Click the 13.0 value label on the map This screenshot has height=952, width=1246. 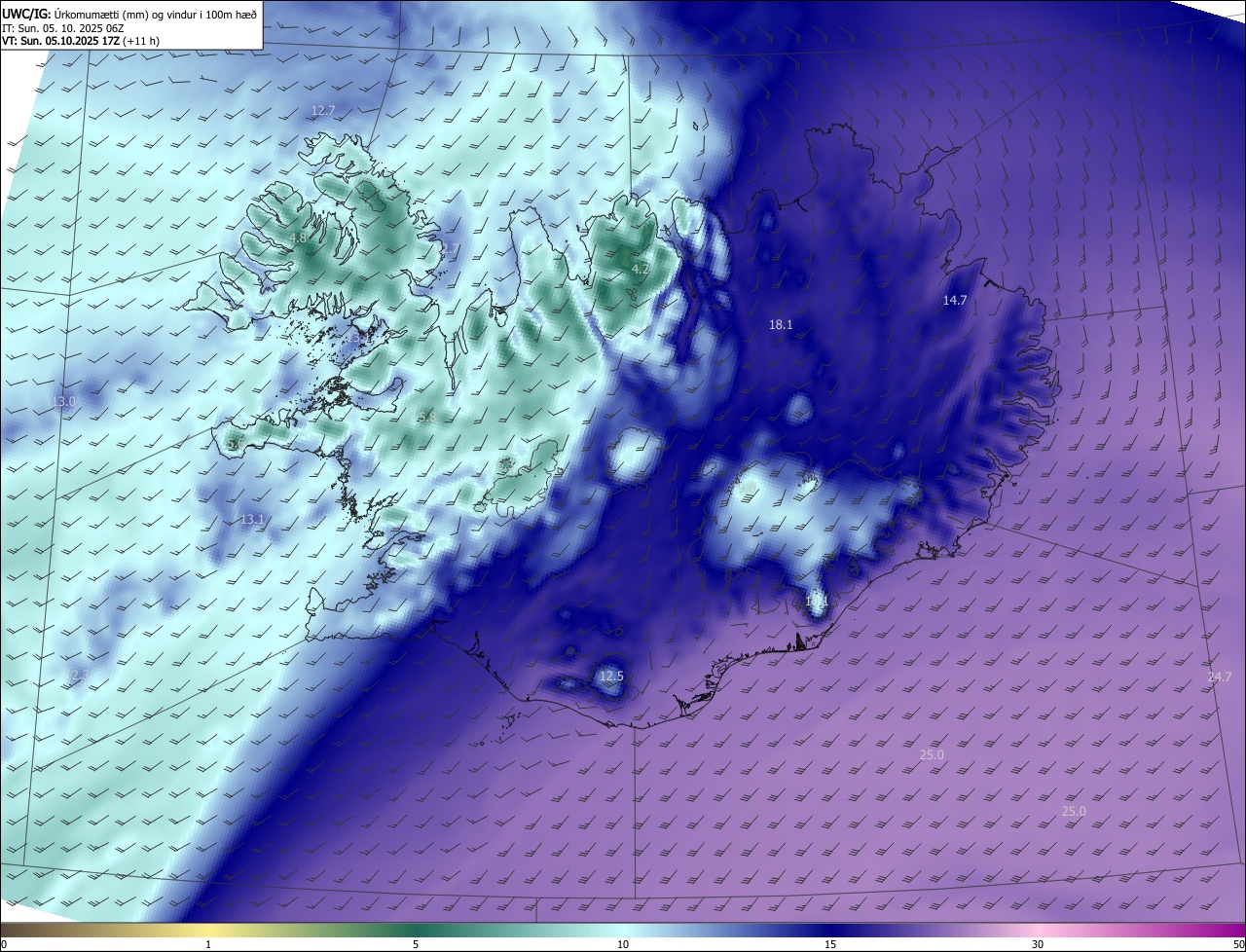click(x=63, y=401)
